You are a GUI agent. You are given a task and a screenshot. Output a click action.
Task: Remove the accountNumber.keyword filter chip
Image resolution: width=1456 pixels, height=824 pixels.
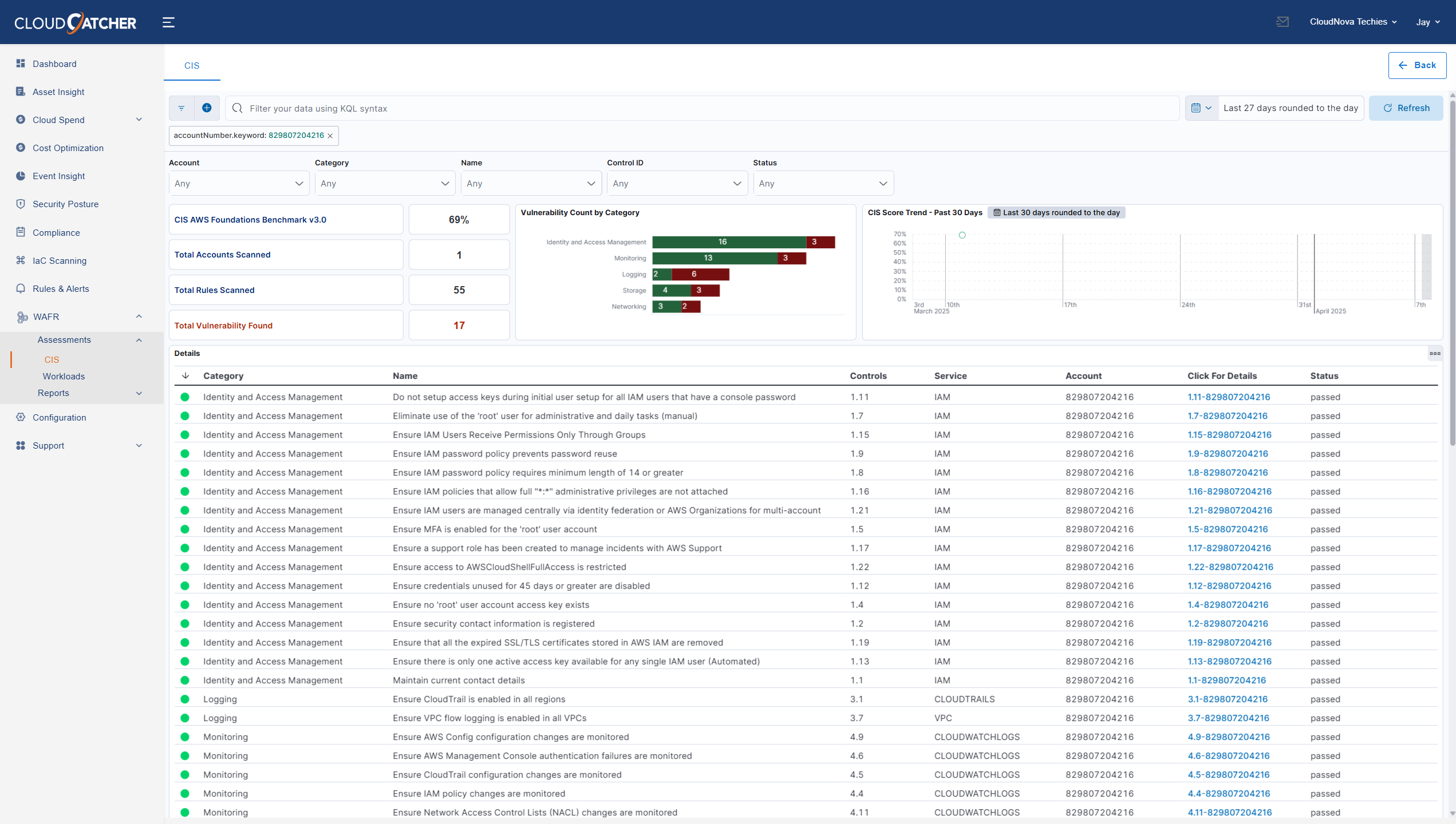[330, 136]
